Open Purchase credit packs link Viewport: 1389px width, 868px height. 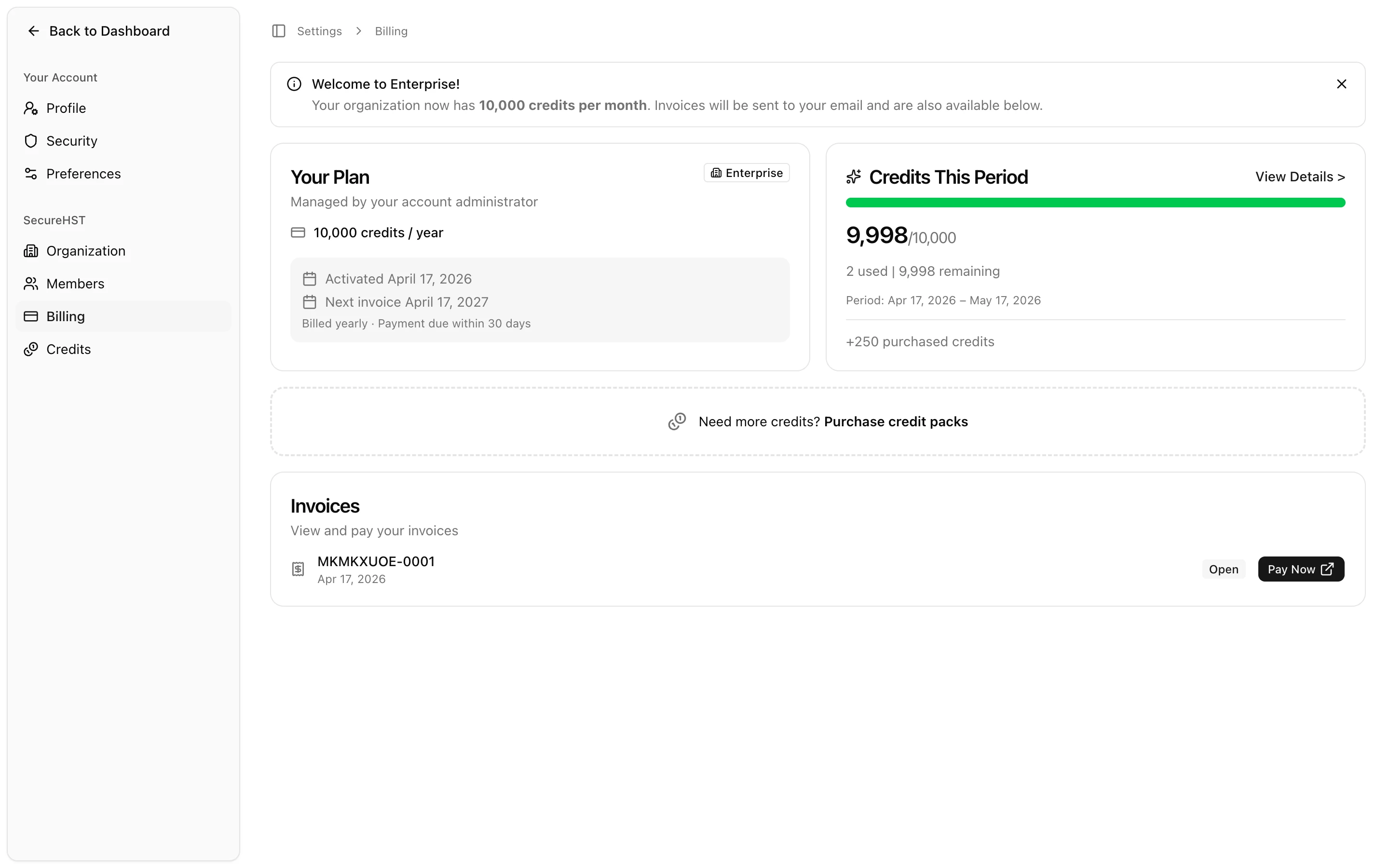896,422
